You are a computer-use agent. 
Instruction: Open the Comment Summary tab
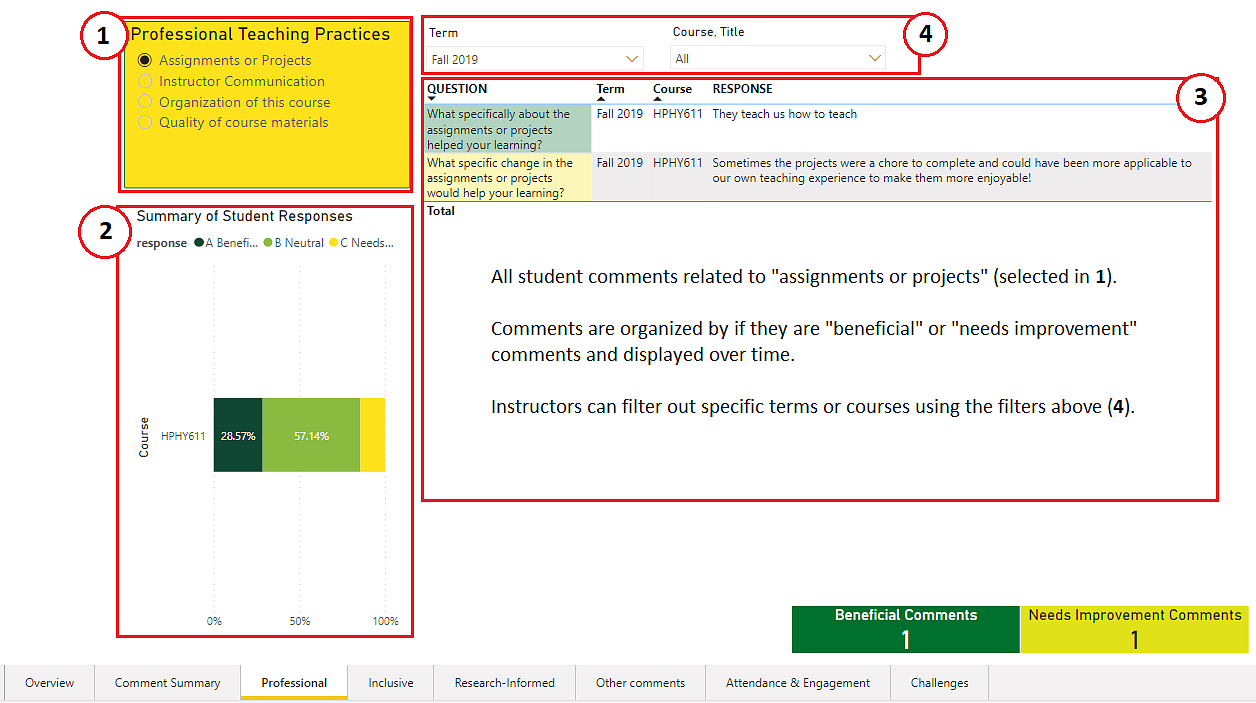point(167,683)
